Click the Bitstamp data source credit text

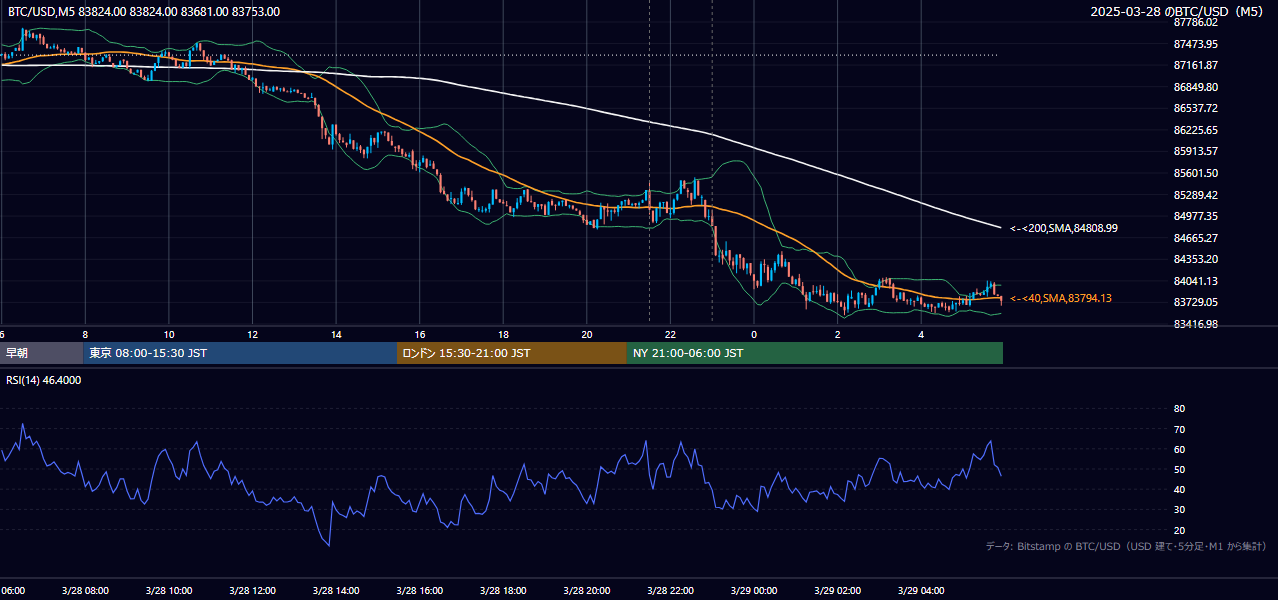tap(1126, 546)
